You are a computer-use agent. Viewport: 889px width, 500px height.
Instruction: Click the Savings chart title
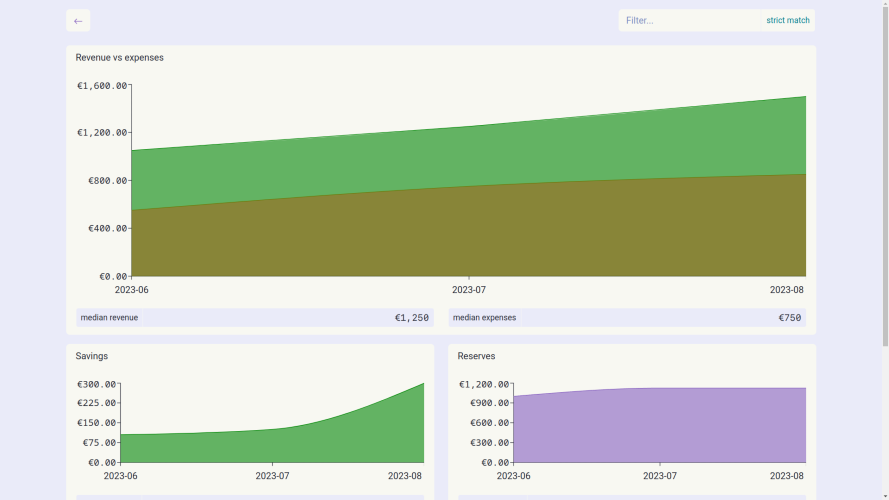pos(92,356)
